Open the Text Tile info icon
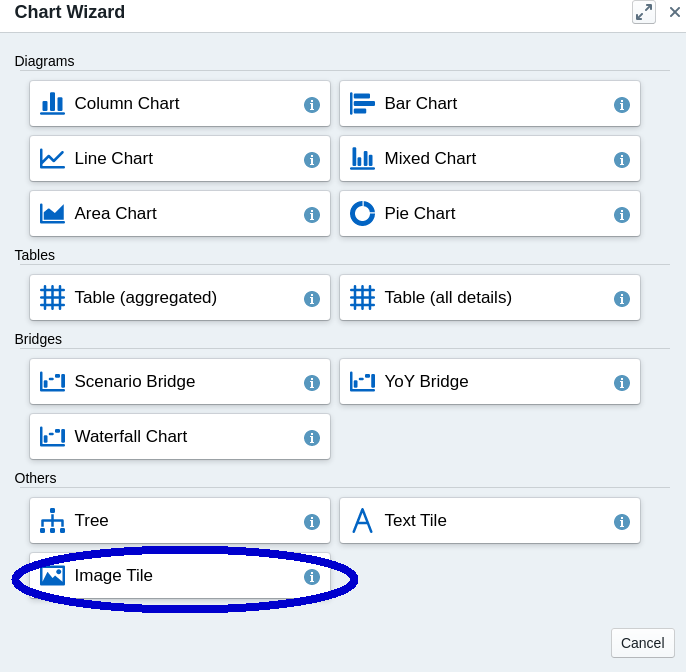686x672 pixels. [622, 522]
